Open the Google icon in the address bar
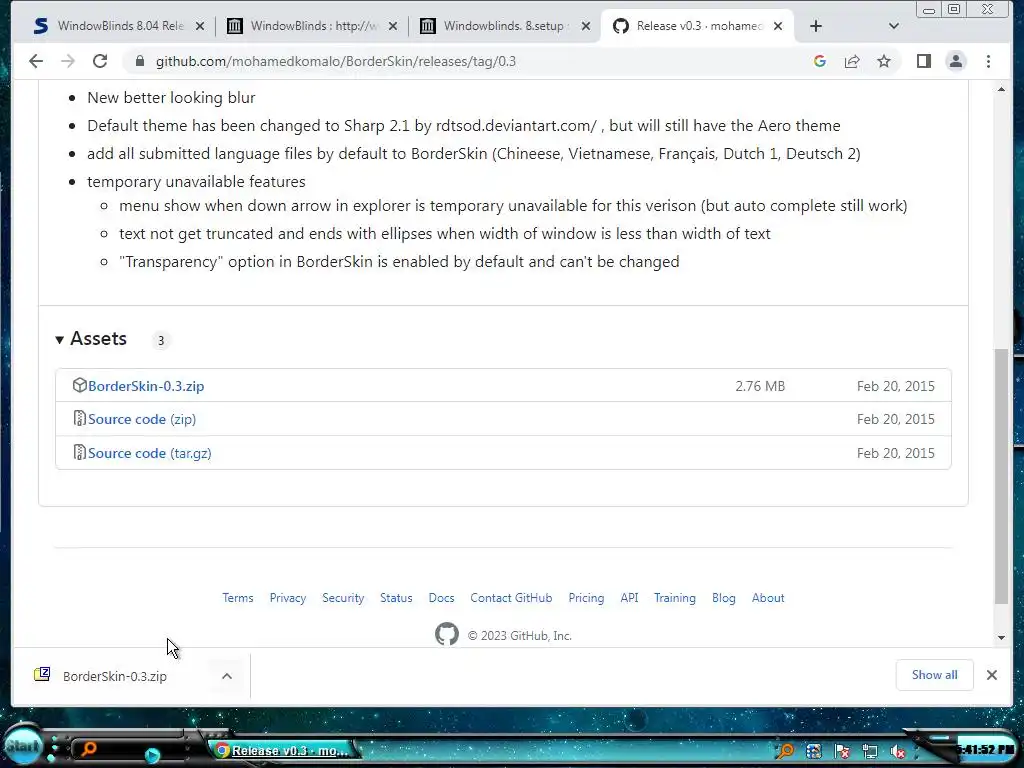 tap(820, 61)
